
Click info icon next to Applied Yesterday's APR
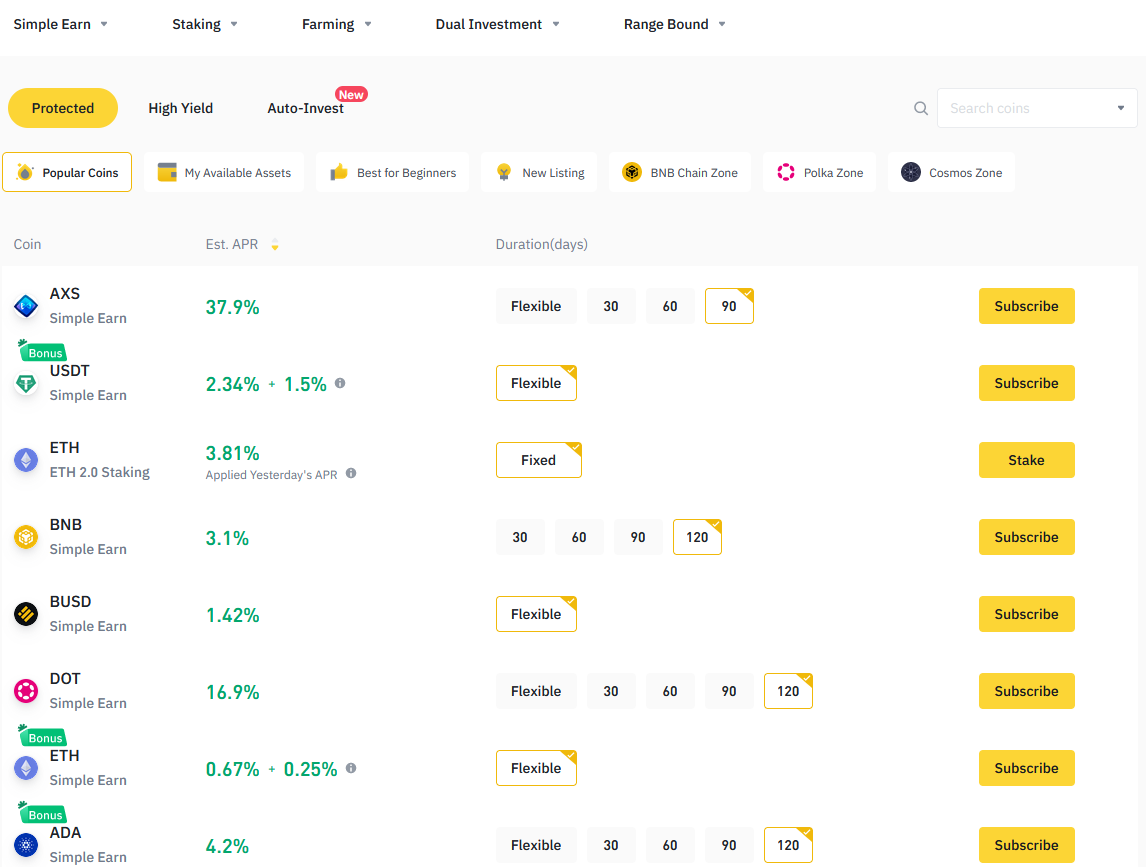click(351, 474)
